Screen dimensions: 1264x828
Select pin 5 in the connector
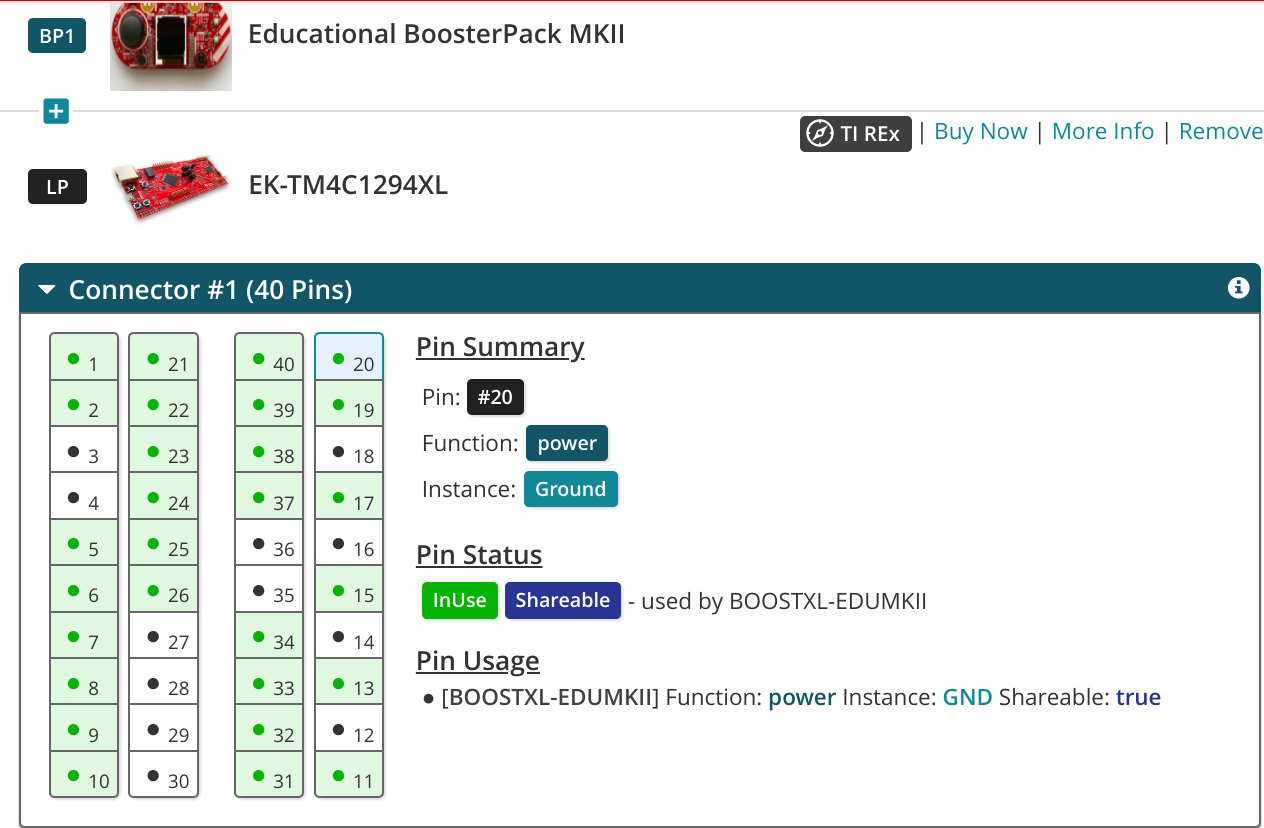[84, 543]
